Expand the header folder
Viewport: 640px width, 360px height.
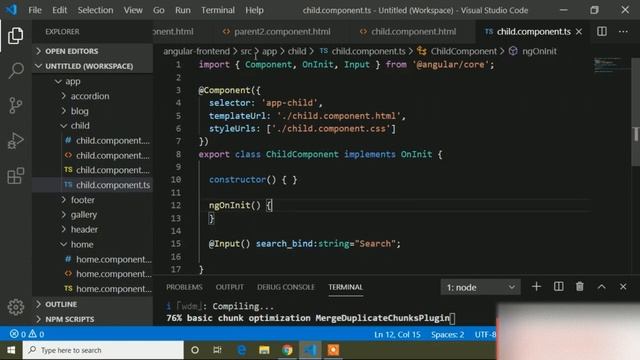tap(84, 229)
